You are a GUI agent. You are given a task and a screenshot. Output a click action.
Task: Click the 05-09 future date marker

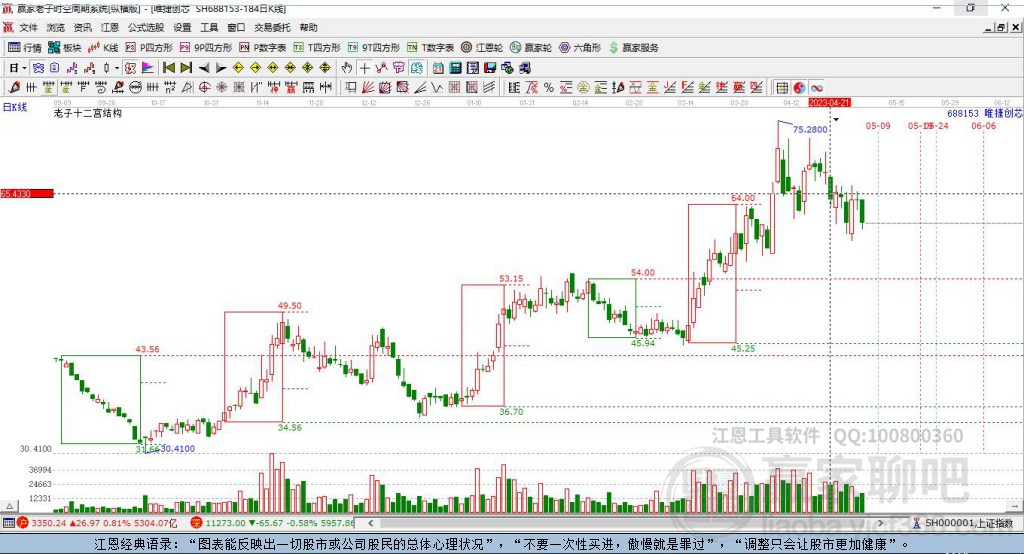click(878, 125)
